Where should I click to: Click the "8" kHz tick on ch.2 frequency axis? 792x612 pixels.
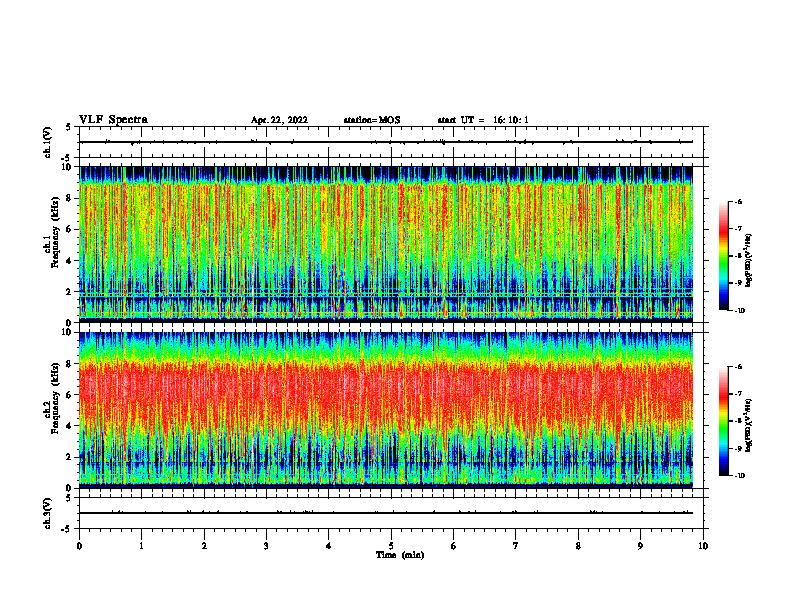pyautogui.click(x=69, y=364)
